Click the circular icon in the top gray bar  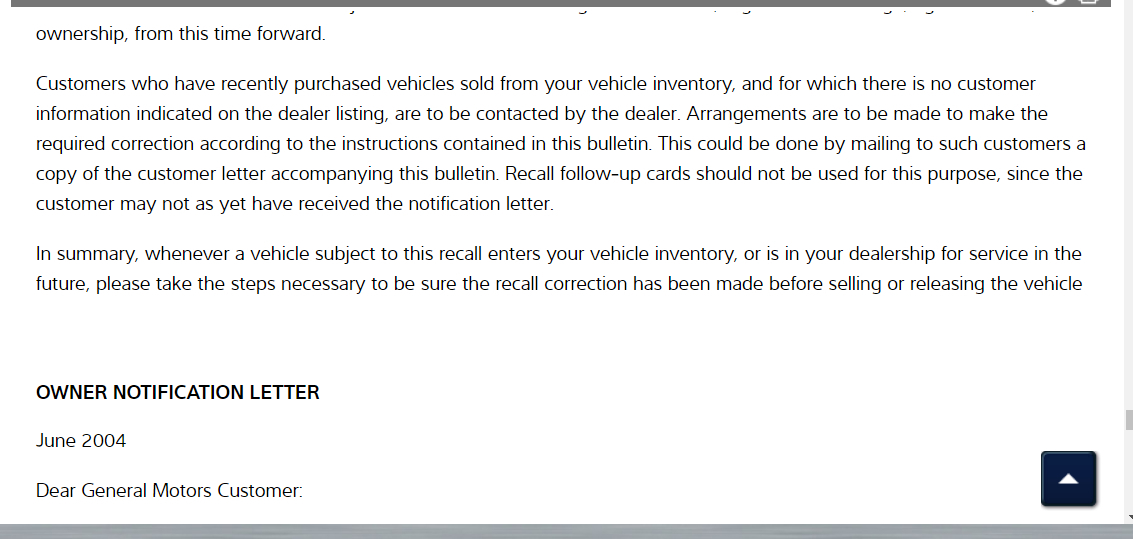pyautogui.click(x=1056, y=2)
